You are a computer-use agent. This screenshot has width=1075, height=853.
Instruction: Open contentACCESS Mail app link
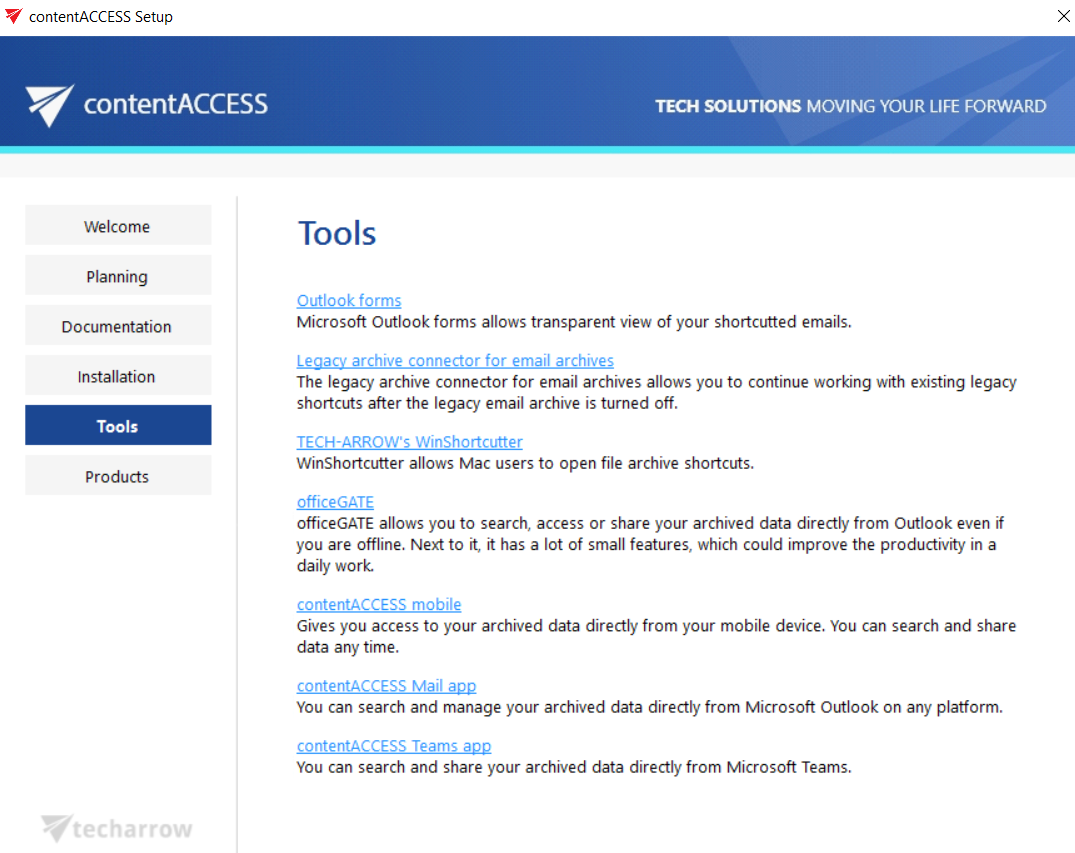click(386, 685)
